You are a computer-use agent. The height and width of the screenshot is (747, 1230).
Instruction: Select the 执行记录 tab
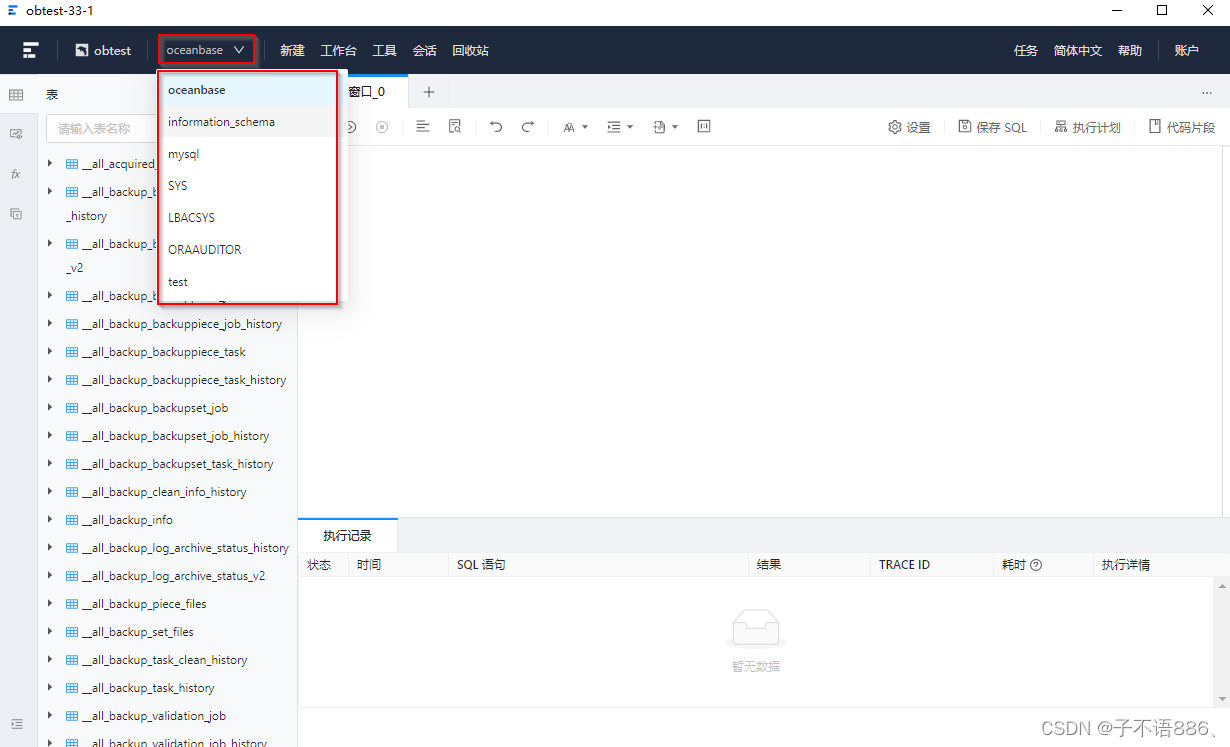click(348, 536)
